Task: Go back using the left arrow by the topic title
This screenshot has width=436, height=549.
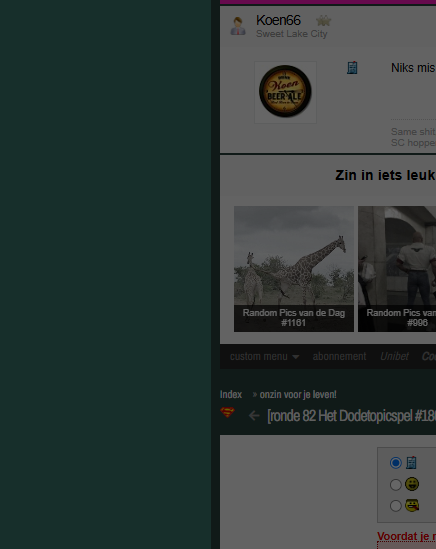Action: click(254, 416)
